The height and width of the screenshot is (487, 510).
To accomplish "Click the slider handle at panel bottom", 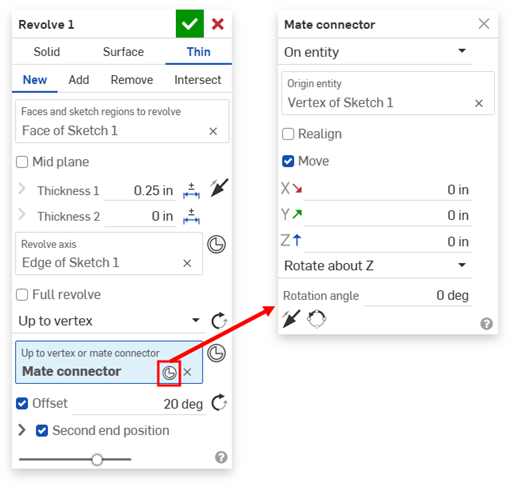I will pyautogui.click(x=97, y=459).
